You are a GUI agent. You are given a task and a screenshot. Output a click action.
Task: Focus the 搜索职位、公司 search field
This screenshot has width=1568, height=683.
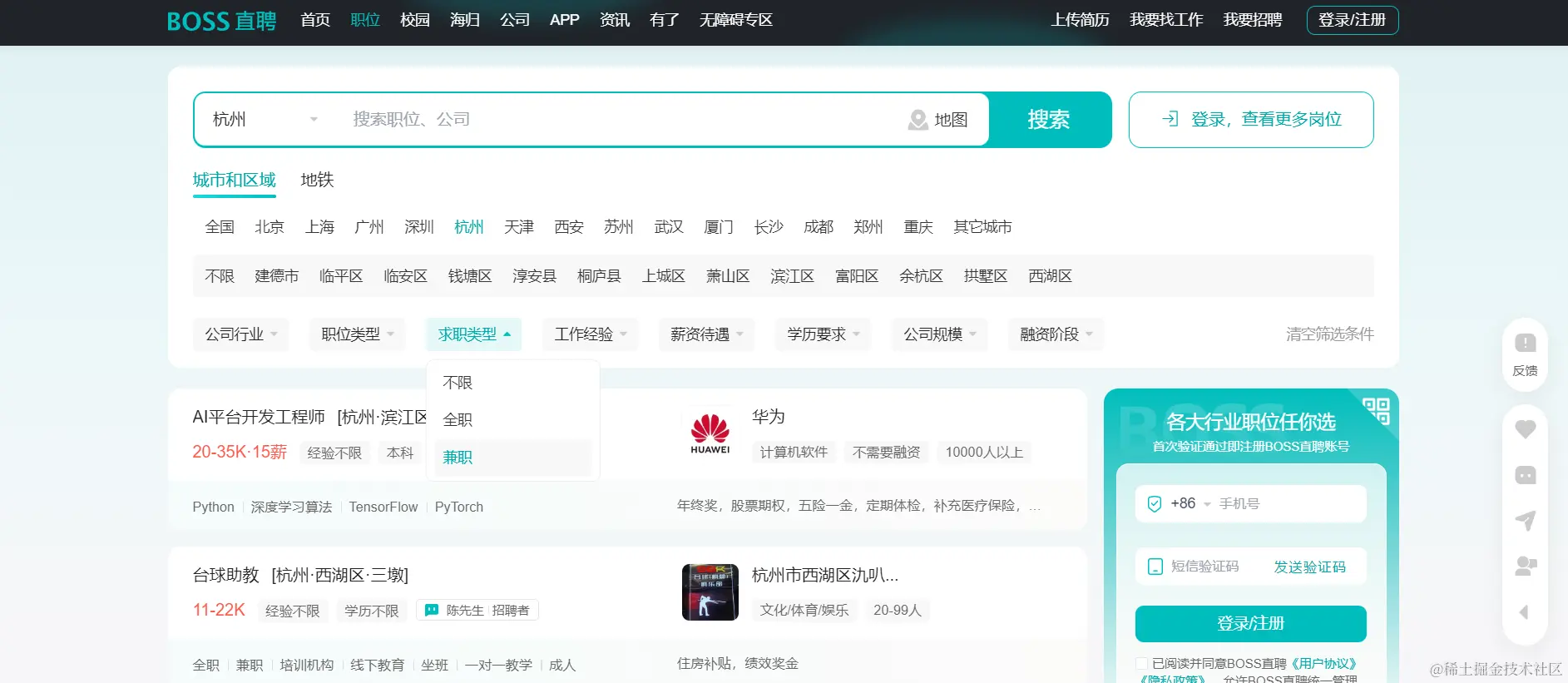621,120
